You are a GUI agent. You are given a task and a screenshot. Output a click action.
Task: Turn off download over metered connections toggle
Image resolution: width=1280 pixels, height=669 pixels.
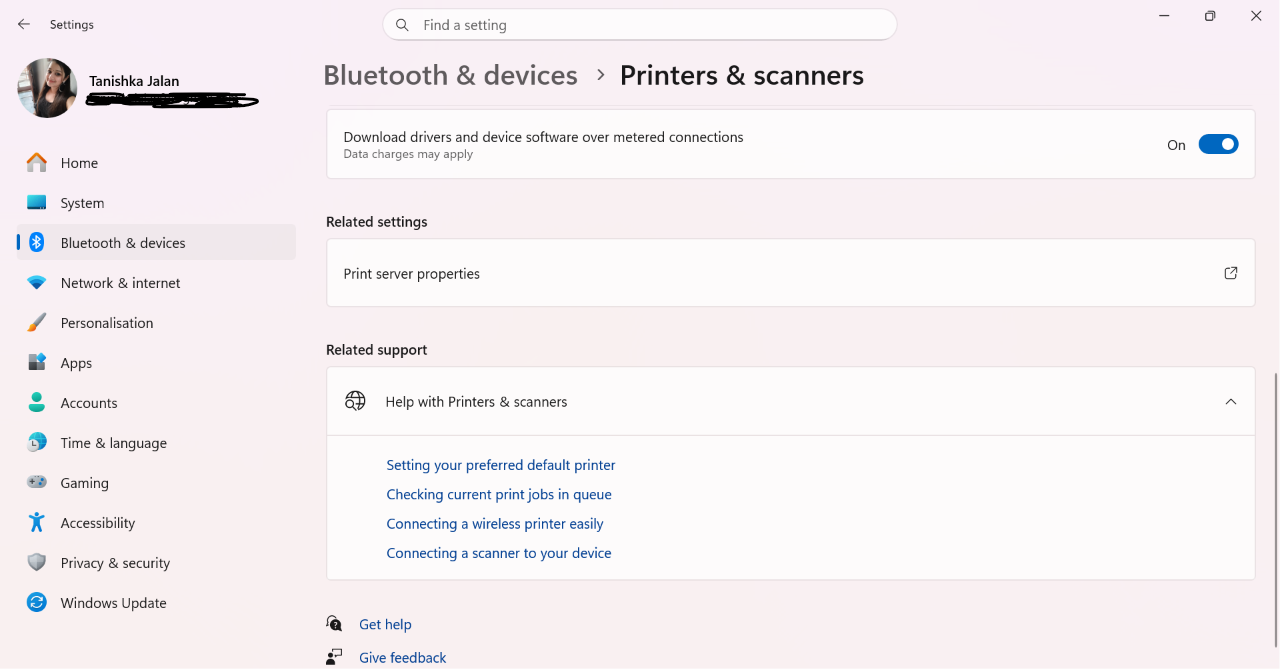1218,145
